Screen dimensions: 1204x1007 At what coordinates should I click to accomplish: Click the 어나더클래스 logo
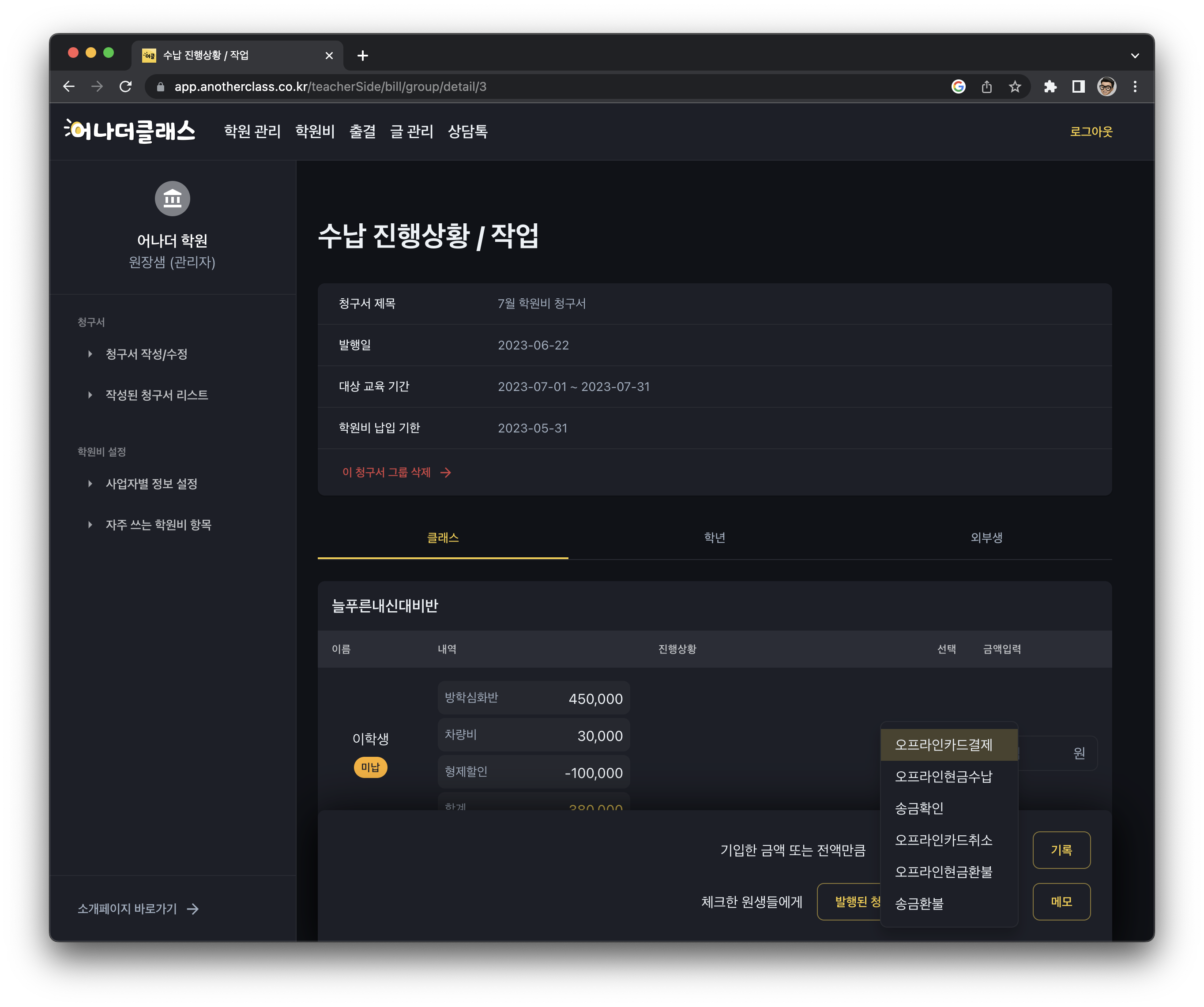coord(130,131)
